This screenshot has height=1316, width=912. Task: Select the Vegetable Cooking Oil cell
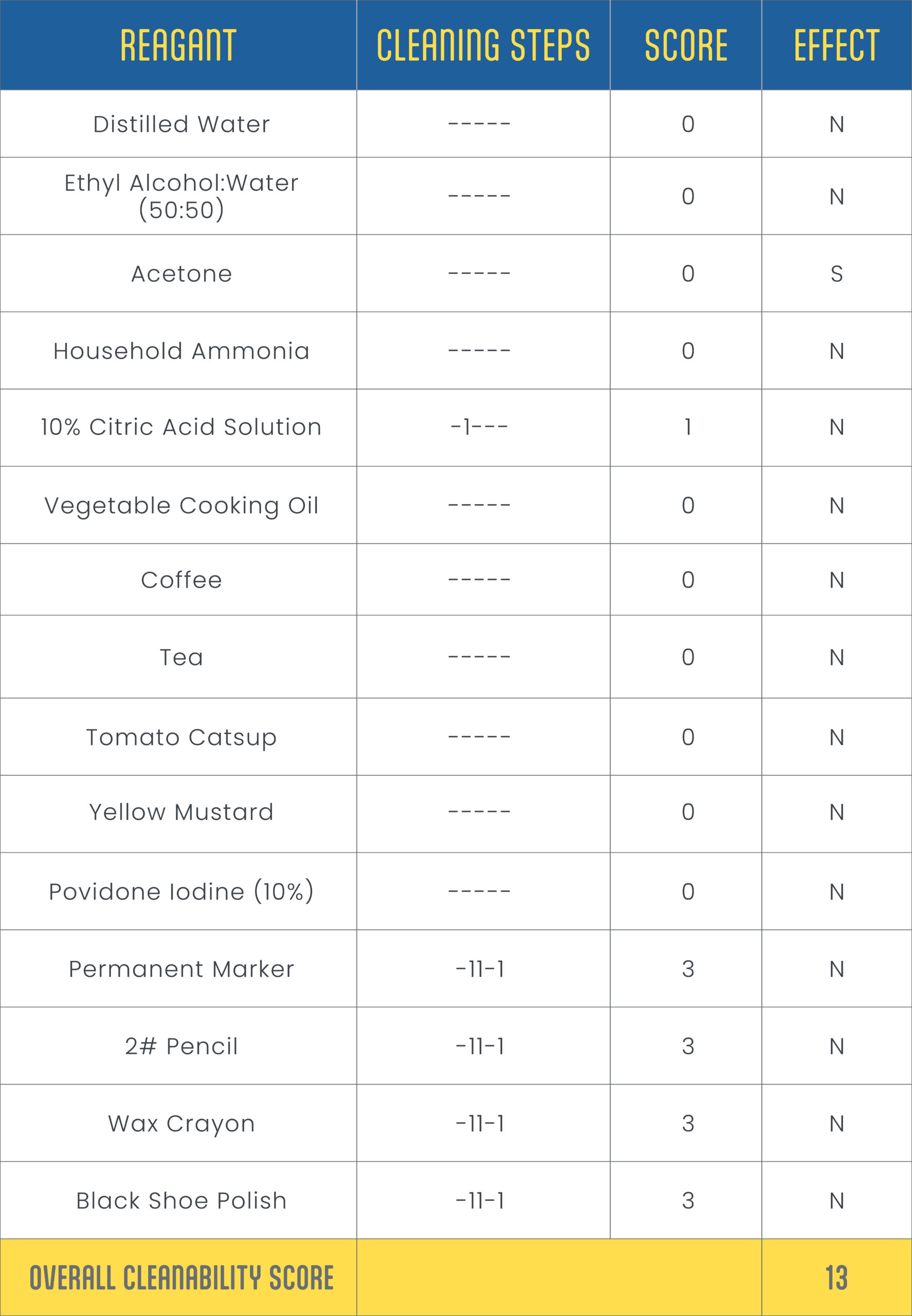(181, 506)
